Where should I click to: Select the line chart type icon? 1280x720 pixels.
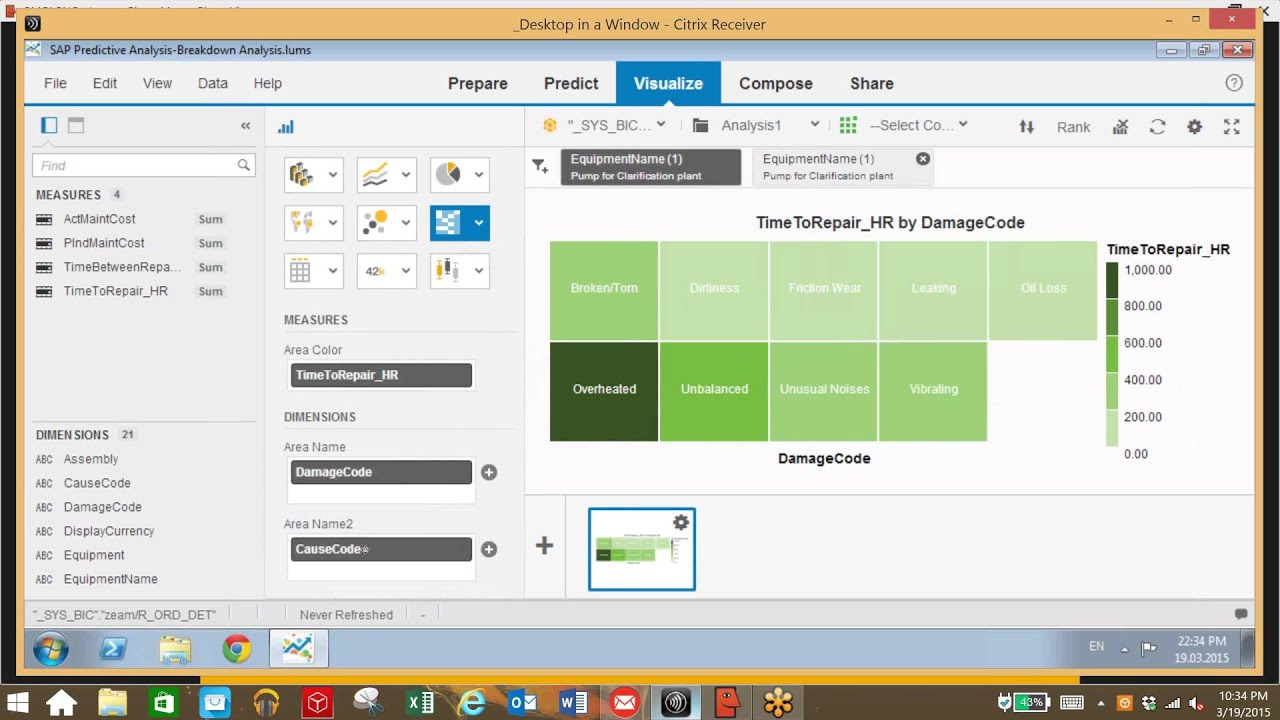pos(374,175)
